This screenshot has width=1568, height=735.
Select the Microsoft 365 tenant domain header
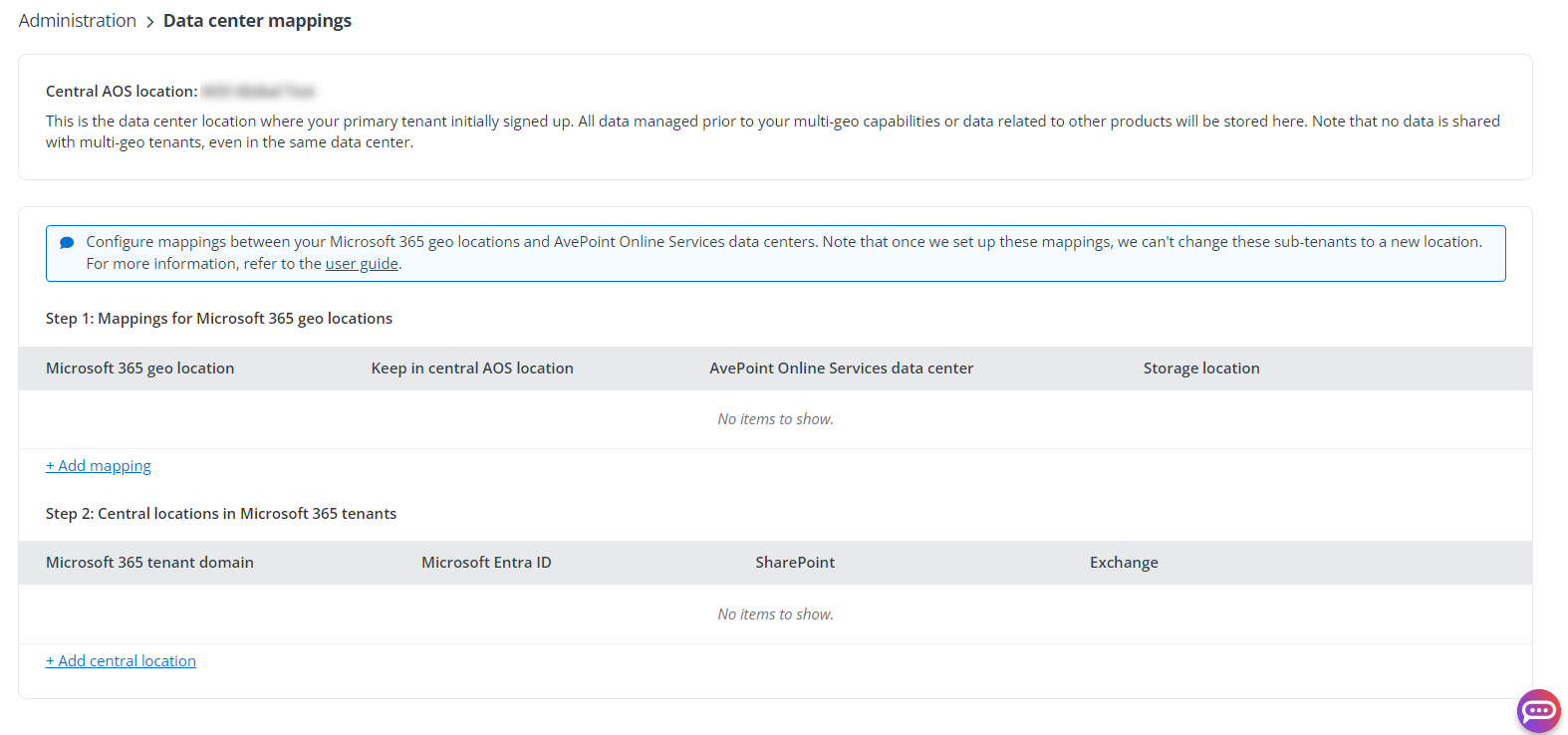point(149,563)
